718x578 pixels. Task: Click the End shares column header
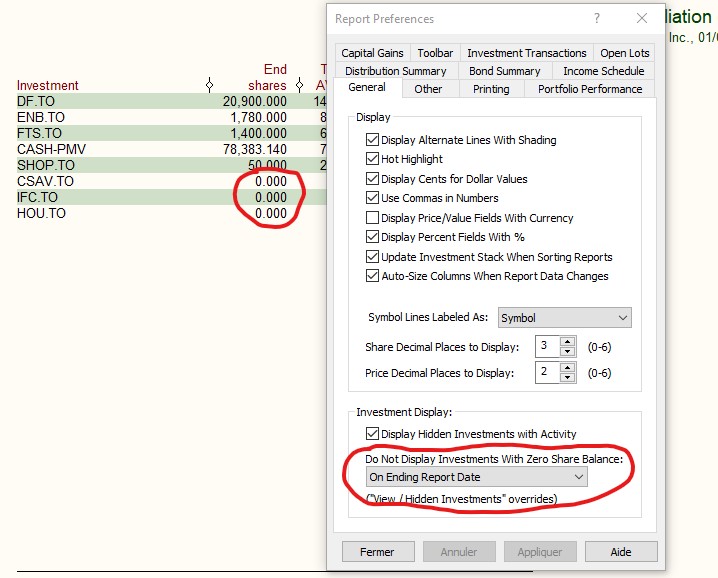267,77
